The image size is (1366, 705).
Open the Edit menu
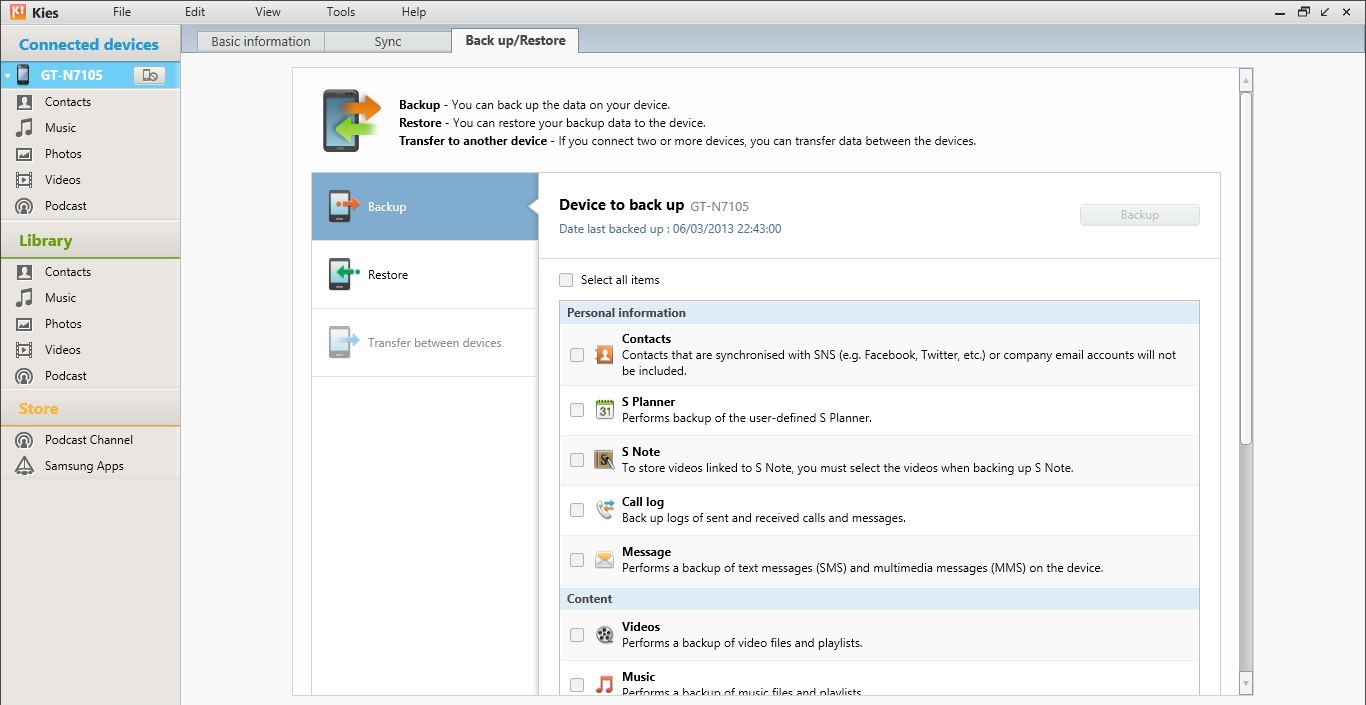coord(195,12)
